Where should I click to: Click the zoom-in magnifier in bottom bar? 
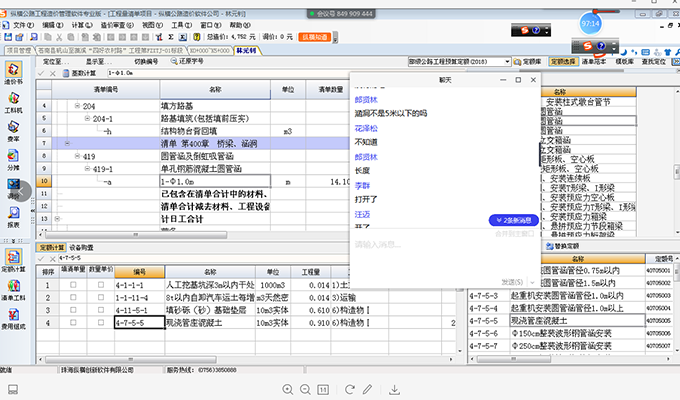click(x=289, y=388)
